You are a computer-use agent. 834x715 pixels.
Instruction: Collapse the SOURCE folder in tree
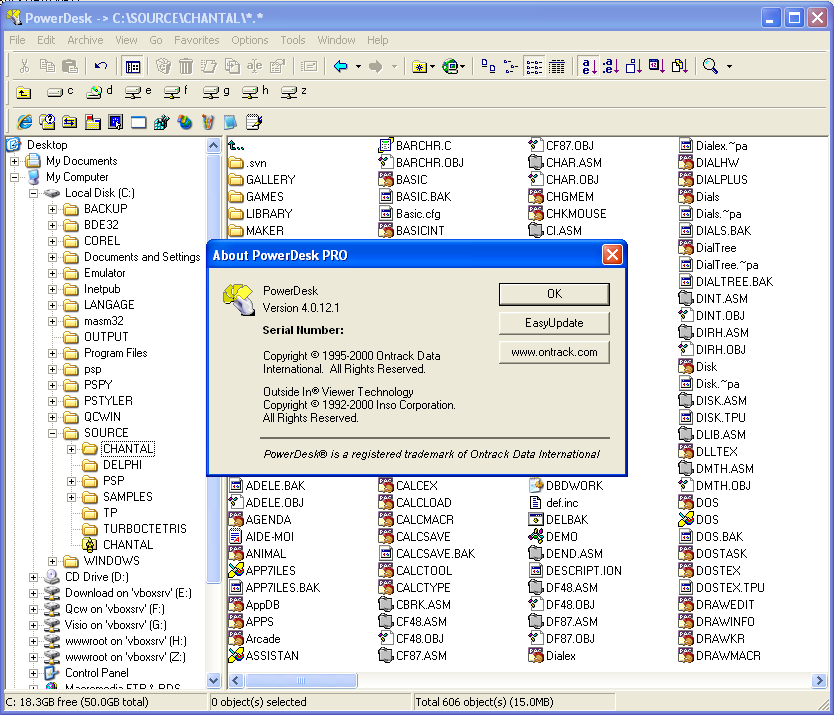tap(53, 433)
